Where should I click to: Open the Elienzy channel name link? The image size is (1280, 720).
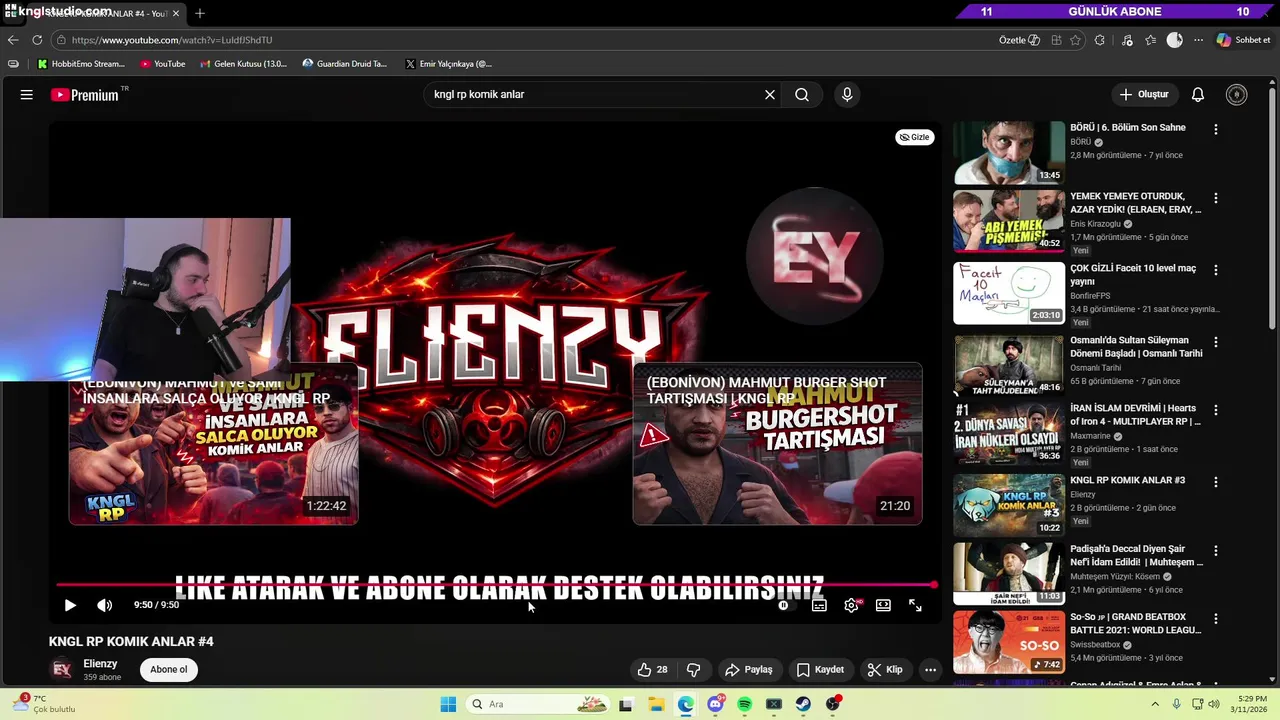point(100,664)
